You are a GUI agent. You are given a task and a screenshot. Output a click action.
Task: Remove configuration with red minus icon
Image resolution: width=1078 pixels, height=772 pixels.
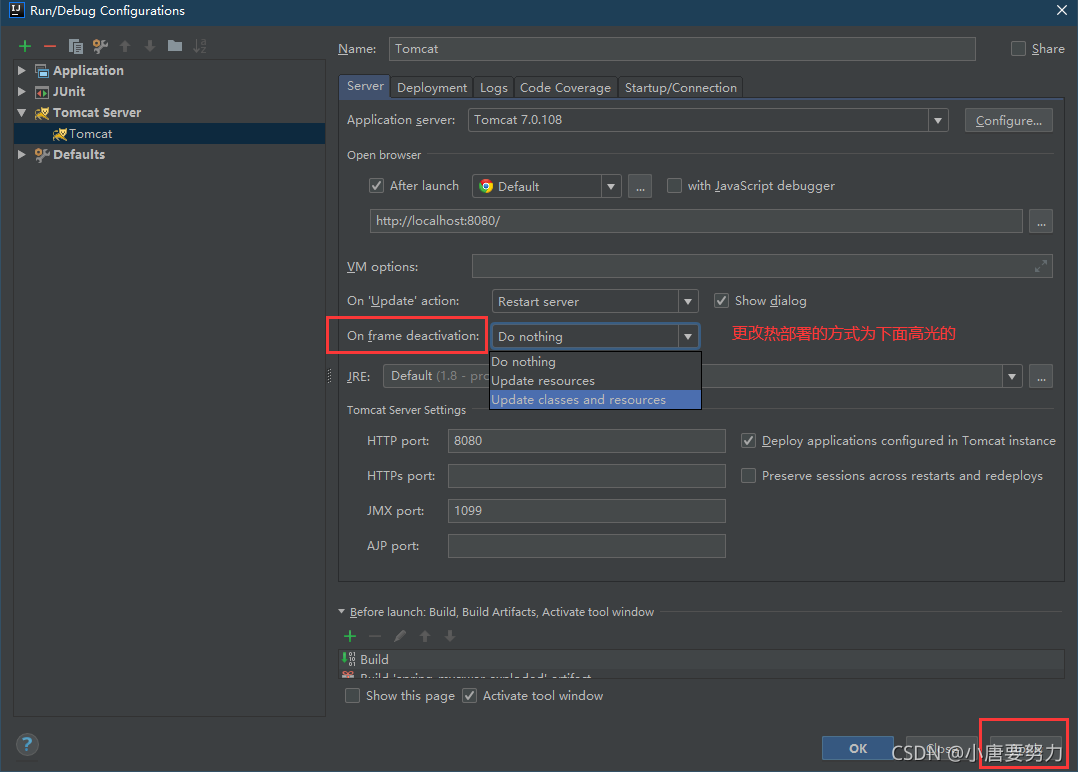coord(50,46)
